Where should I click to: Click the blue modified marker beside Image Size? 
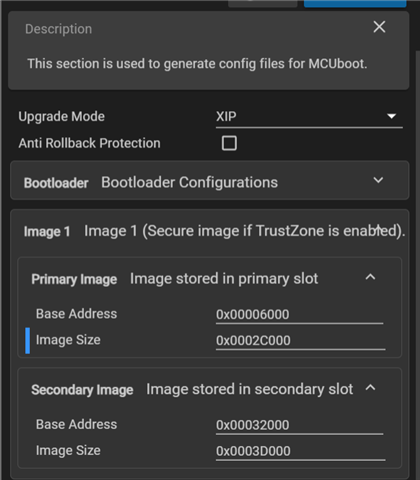click(28, 341)
